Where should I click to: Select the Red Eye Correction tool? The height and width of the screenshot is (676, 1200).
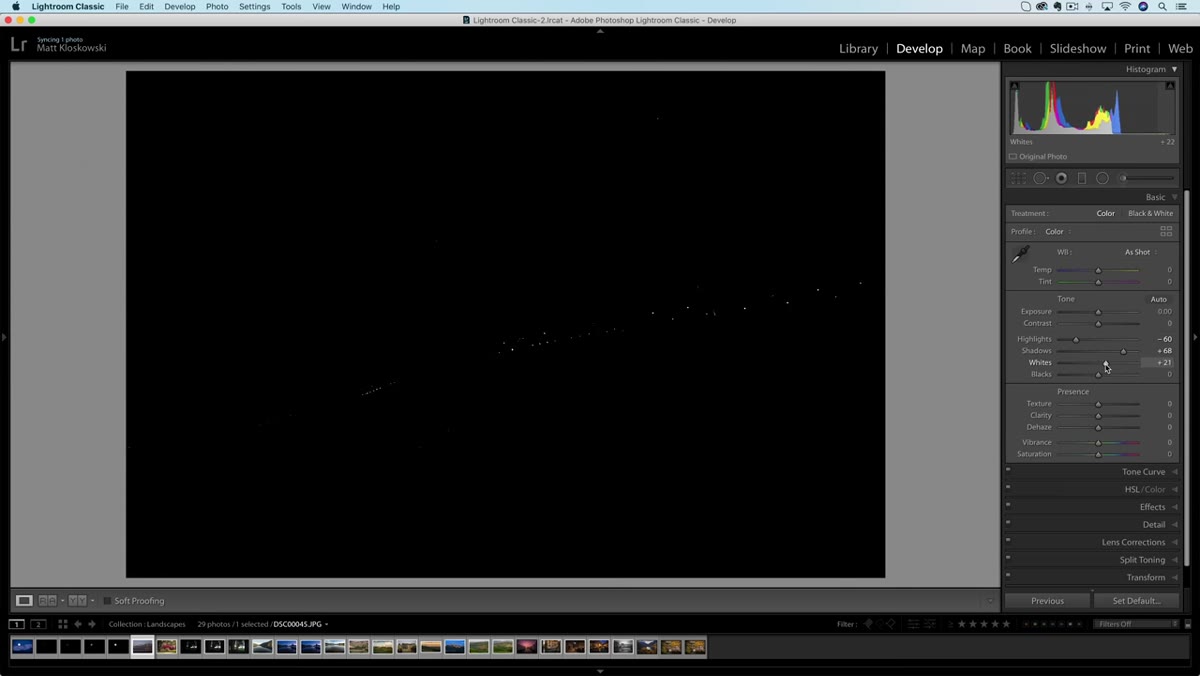[1061, 178]
